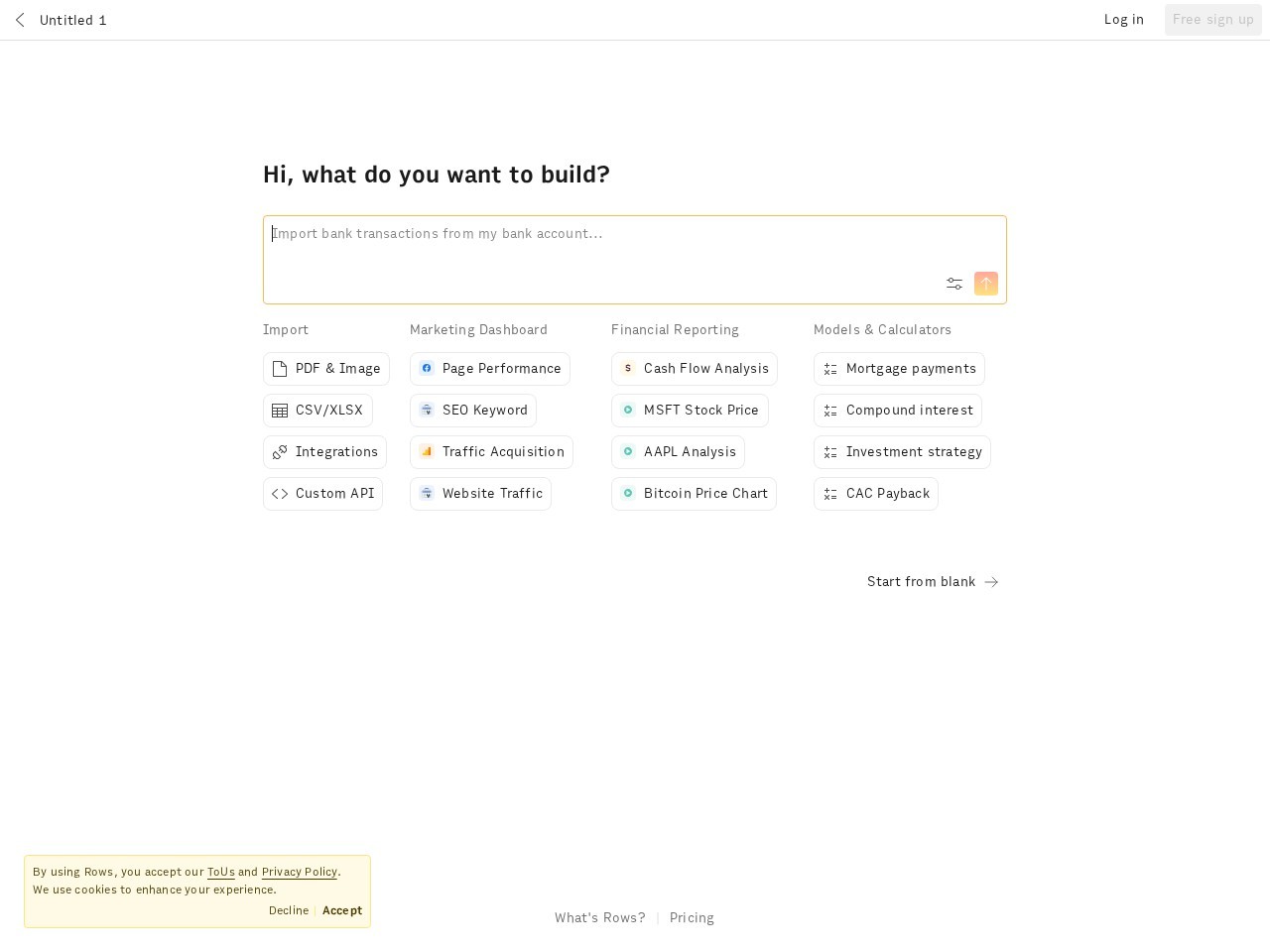Open Traffic Acquisition template
This screenshot has height=952, width=1270.
(x=491, y=452)
